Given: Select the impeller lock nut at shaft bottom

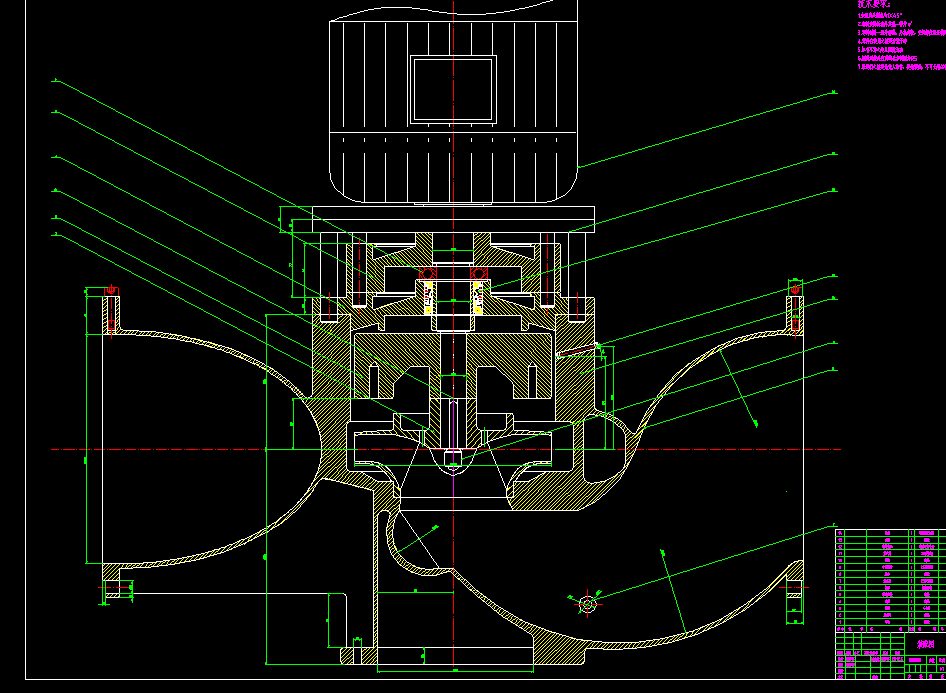Looking at the screenshot, I should click(x=453, y=458).
